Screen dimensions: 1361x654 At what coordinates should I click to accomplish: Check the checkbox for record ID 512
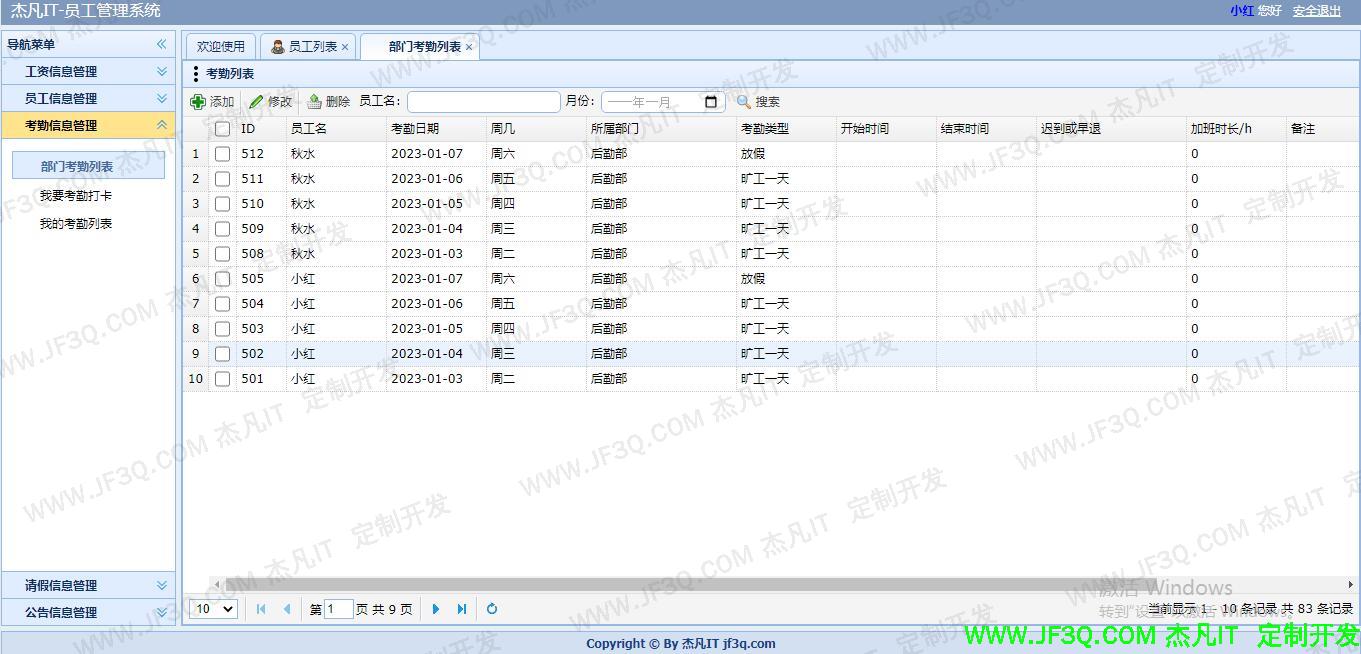(222, 153)
